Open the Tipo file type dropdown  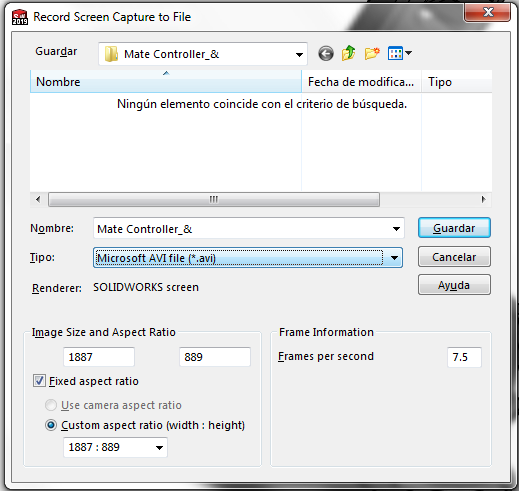click(x=394, y=258)
